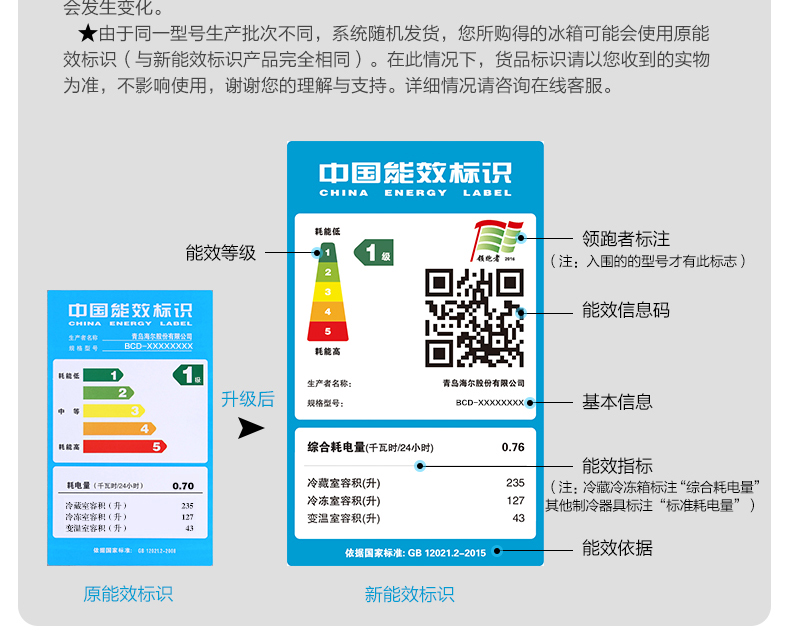Select the green 1级 badge on new label
790x644 pixels.
tap(374, 252)
